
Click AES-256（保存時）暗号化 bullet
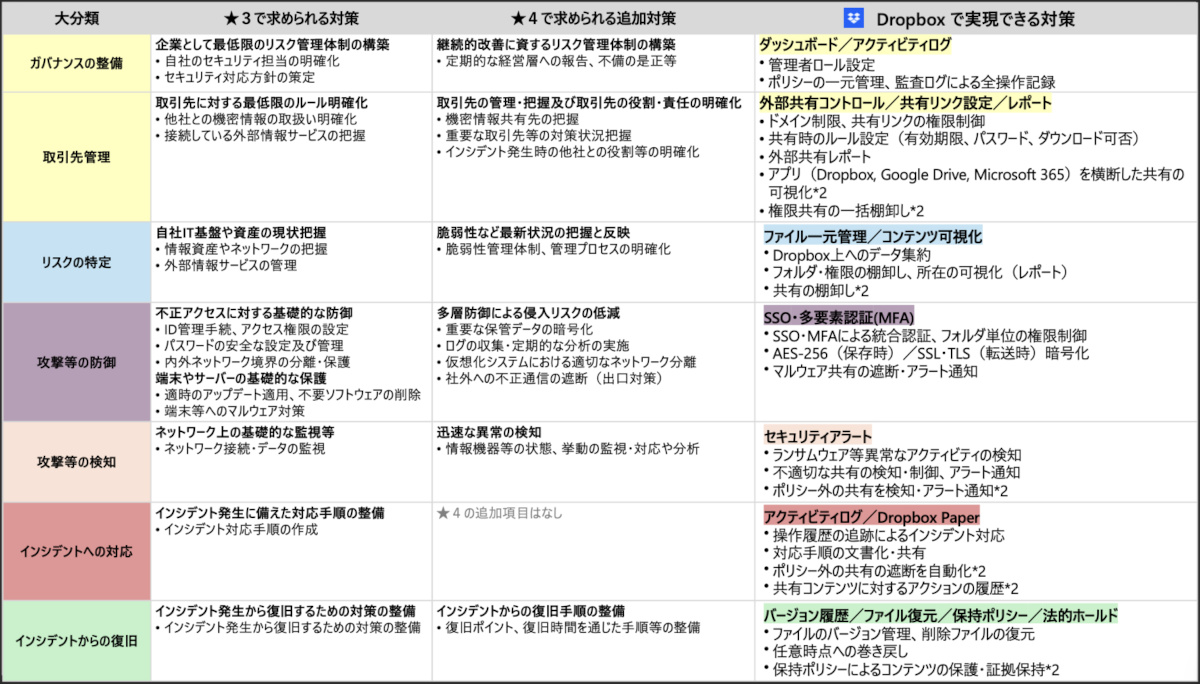point(925,353)
